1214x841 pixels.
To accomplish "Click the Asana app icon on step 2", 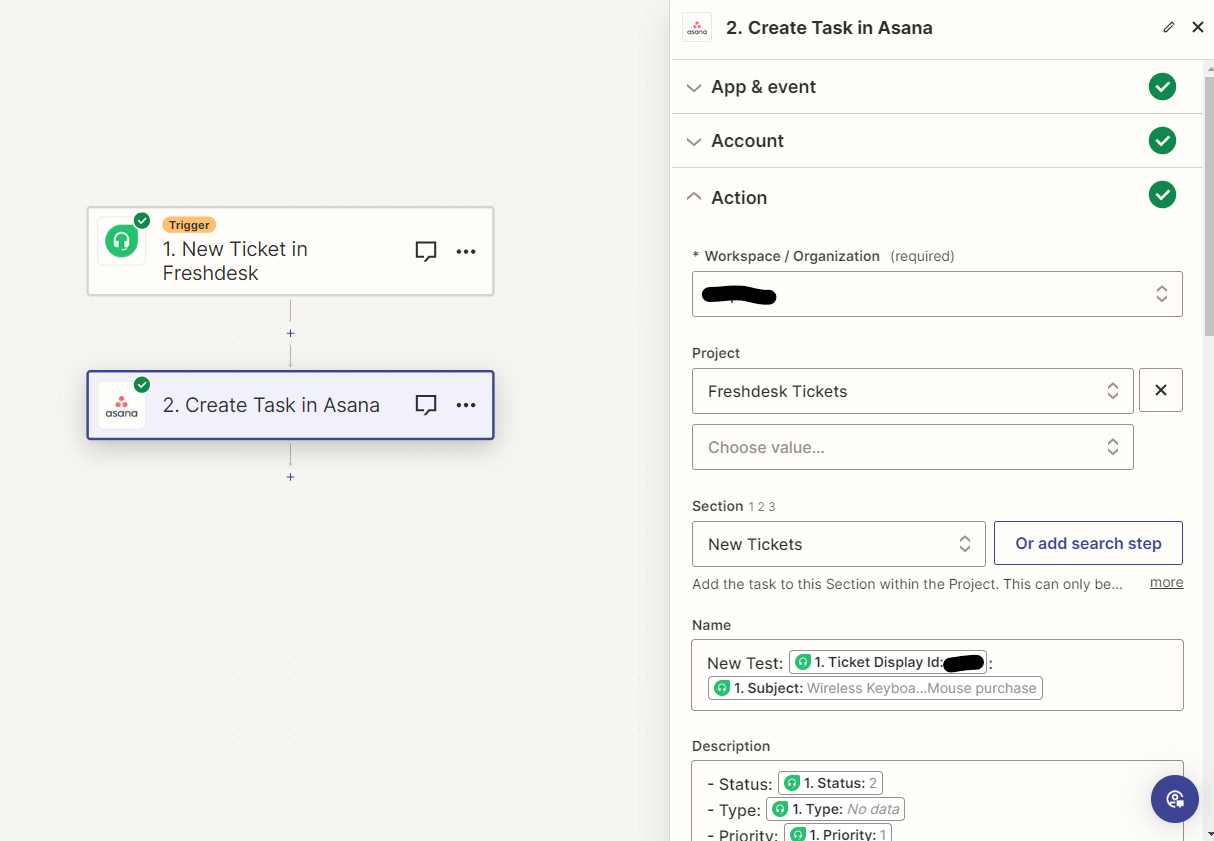I will click(122, 405).
